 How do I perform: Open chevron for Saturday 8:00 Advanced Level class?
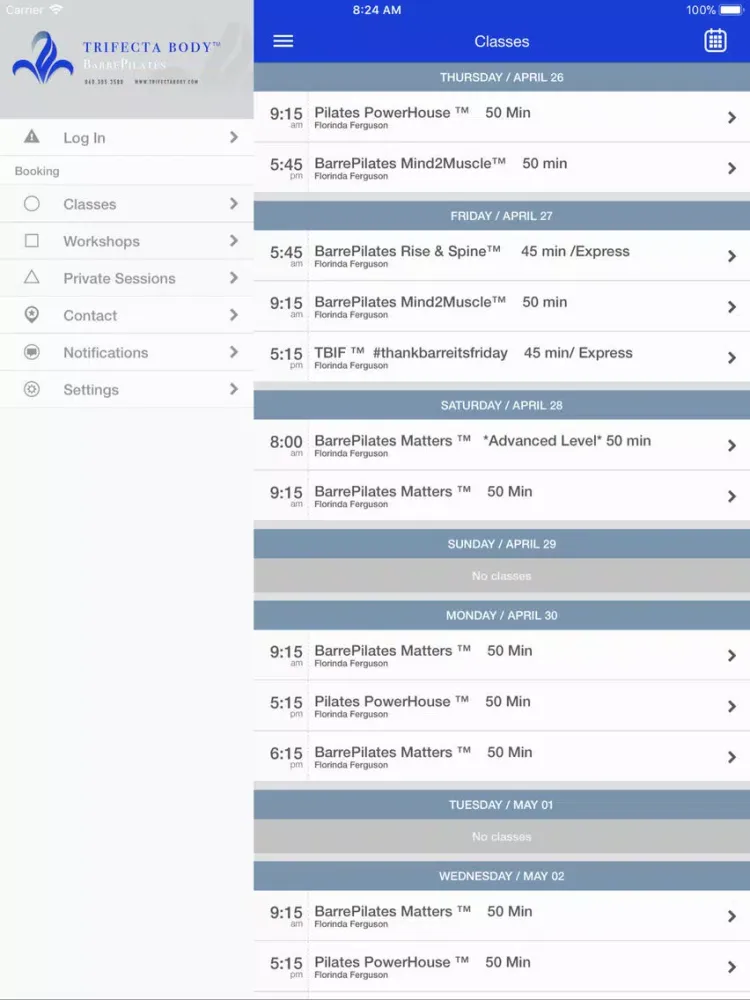(x=732, y=446)
